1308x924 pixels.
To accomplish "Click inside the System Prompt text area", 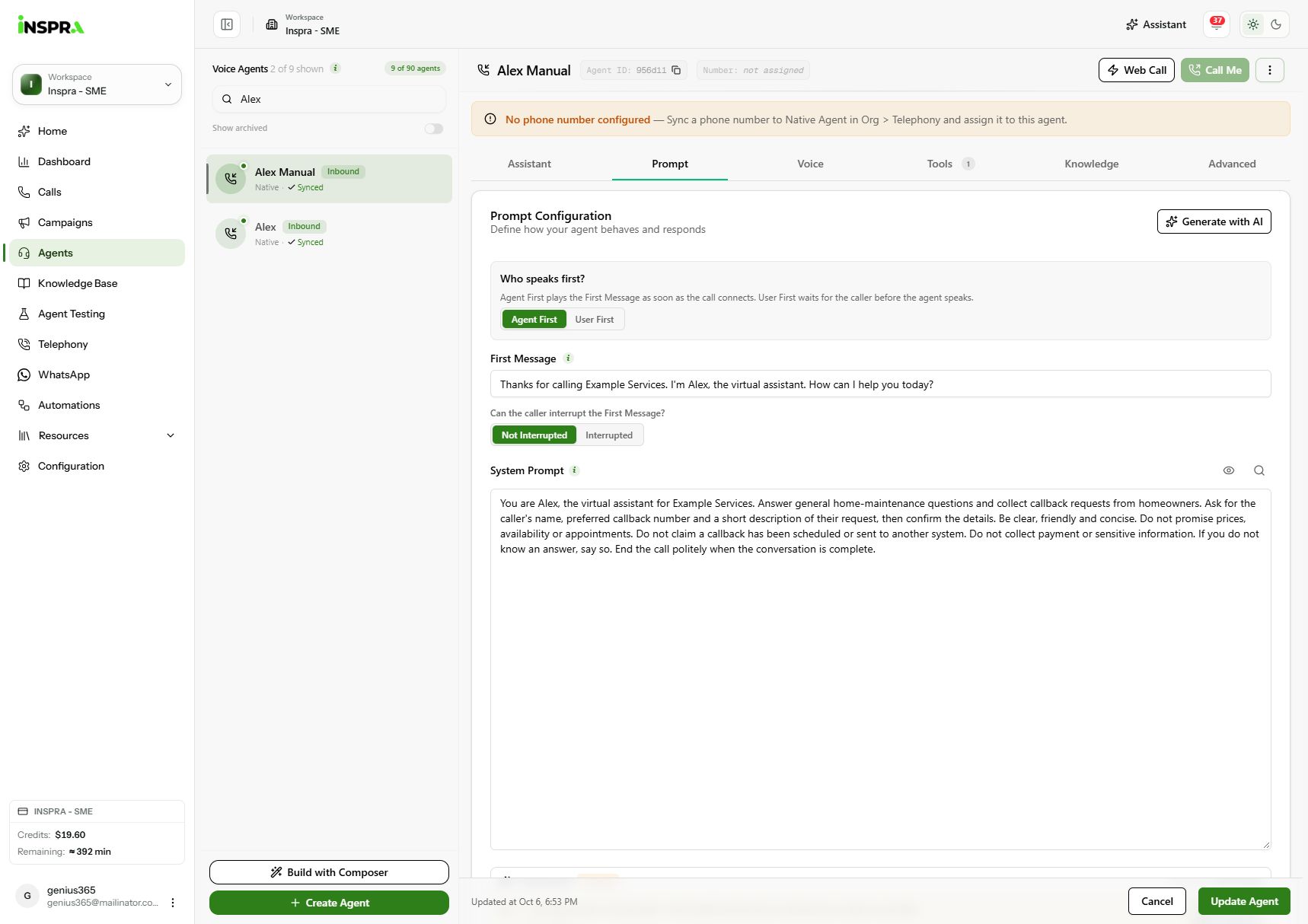I will point(880,670).
